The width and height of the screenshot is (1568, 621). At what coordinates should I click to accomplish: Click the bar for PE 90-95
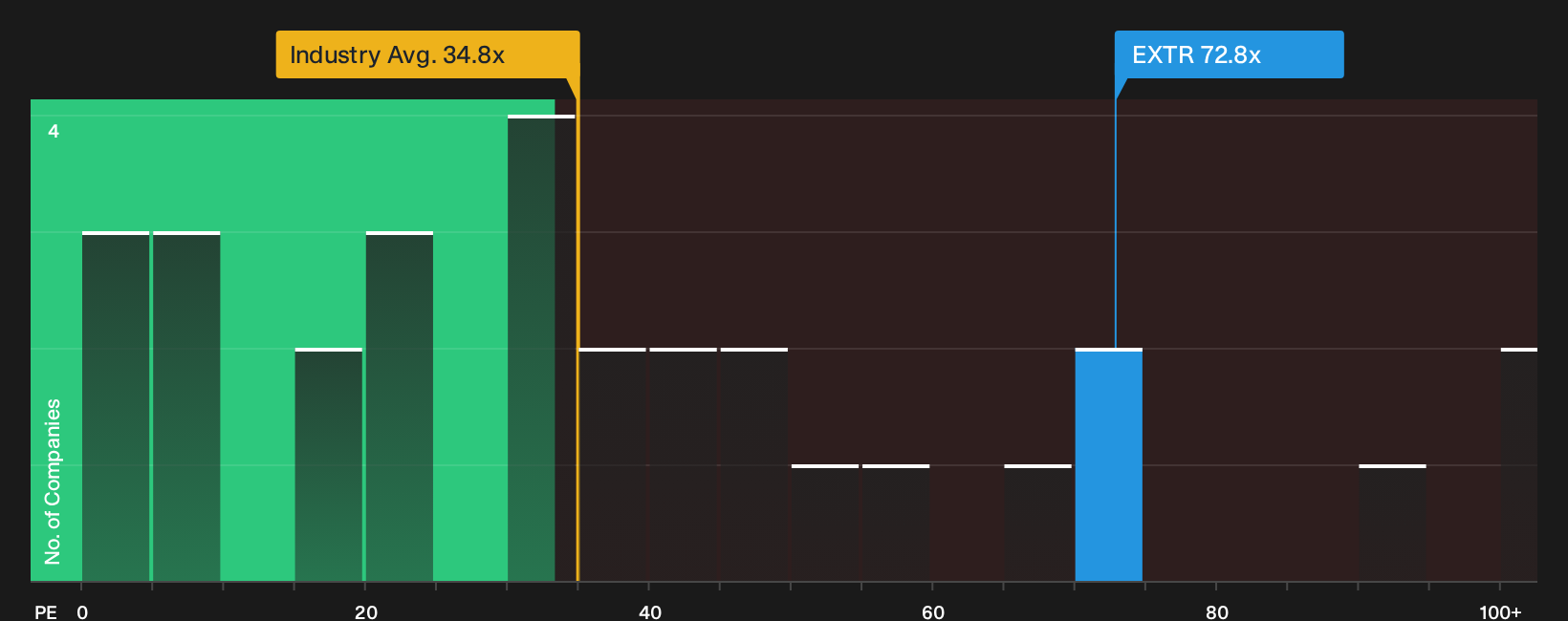point(1393,523)
